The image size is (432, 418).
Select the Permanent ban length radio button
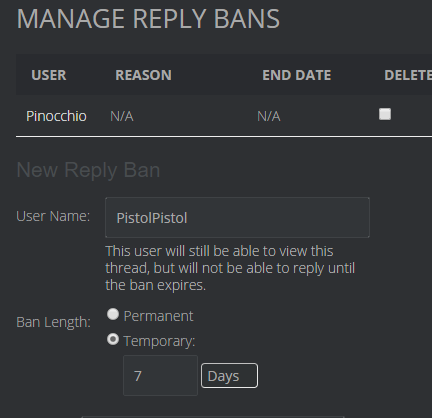pos(113,314)
